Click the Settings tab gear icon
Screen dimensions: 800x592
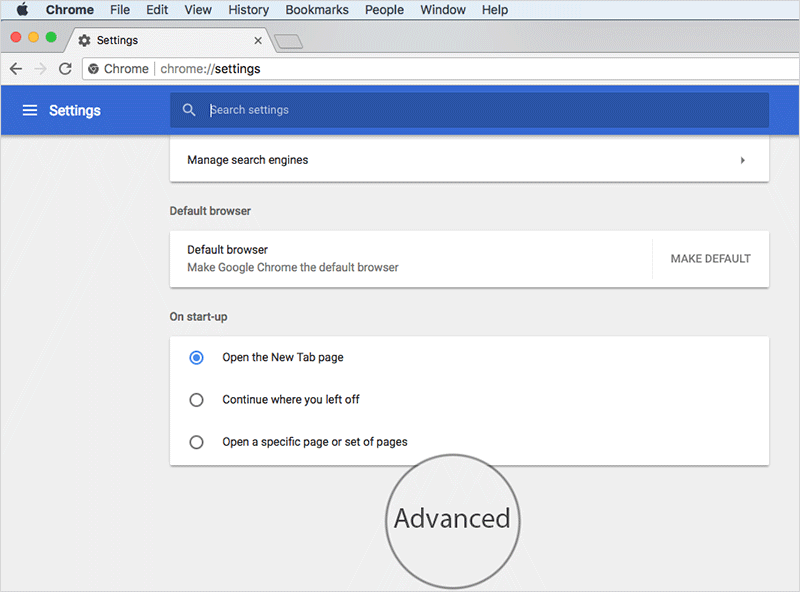(84, 40)
